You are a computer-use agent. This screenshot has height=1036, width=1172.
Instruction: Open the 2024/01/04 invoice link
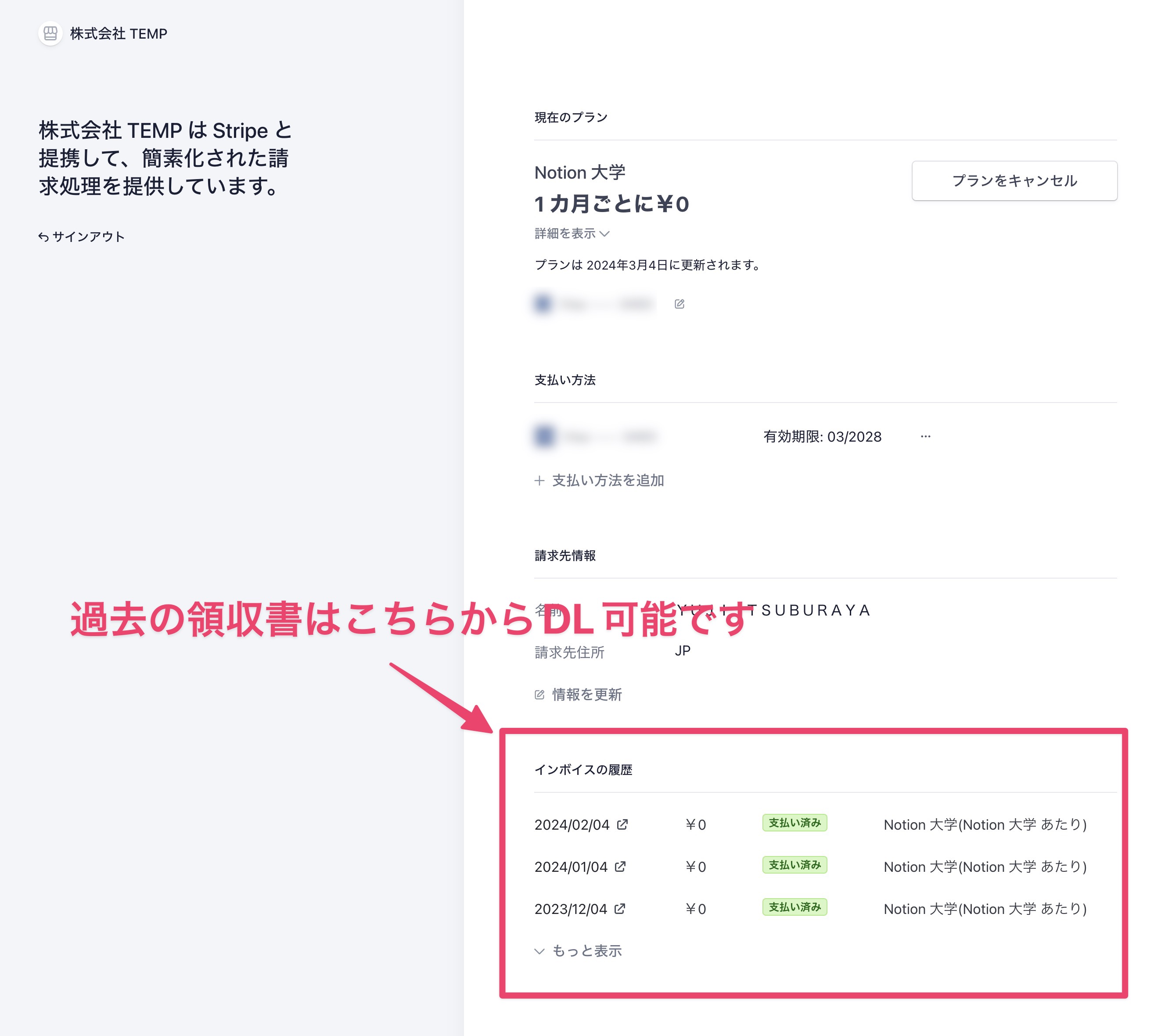pyautogui.click(x=580, y=866)
